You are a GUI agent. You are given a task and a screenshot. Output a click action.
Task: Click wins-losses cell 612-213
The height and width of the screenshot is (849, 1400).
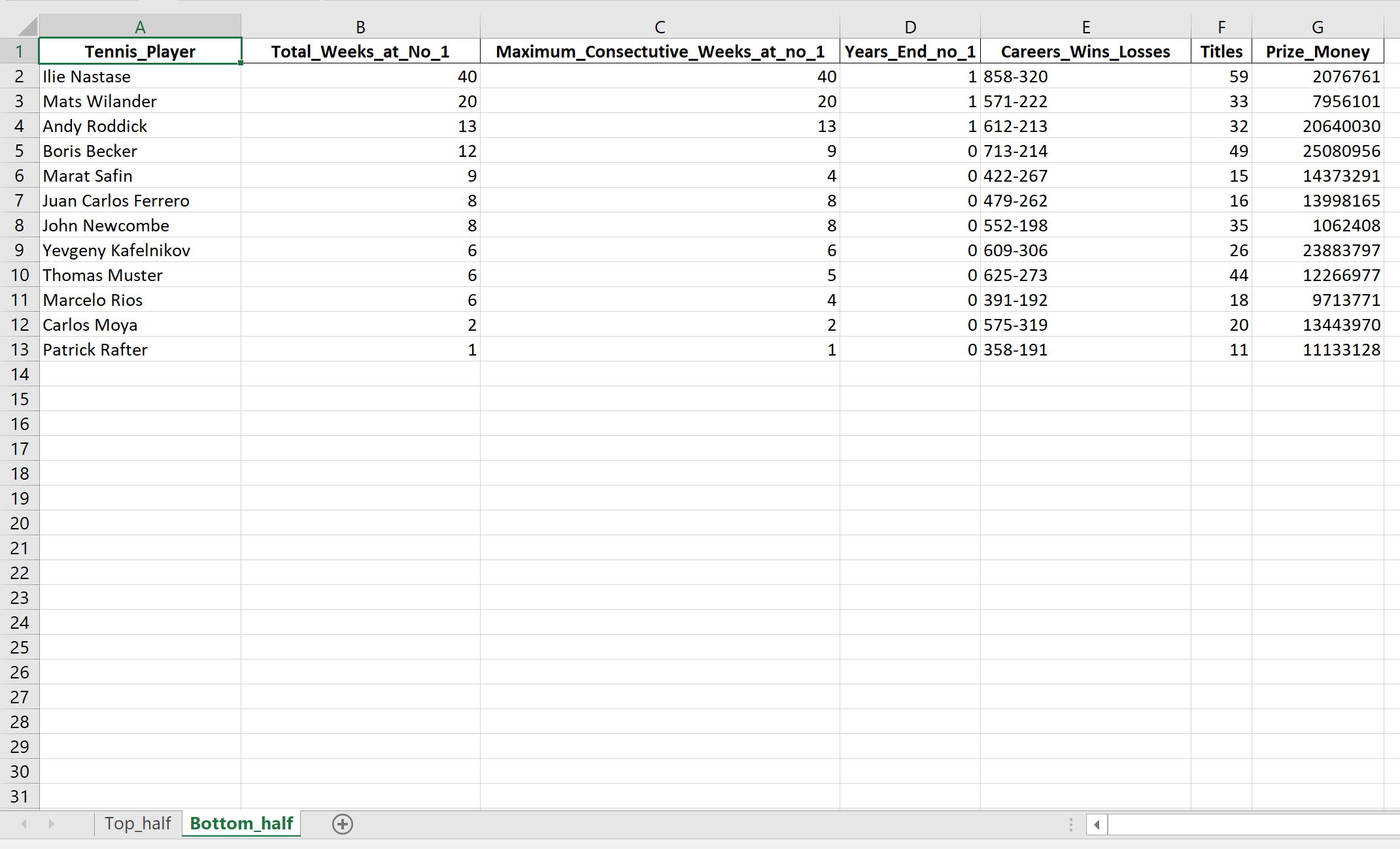1085,126
